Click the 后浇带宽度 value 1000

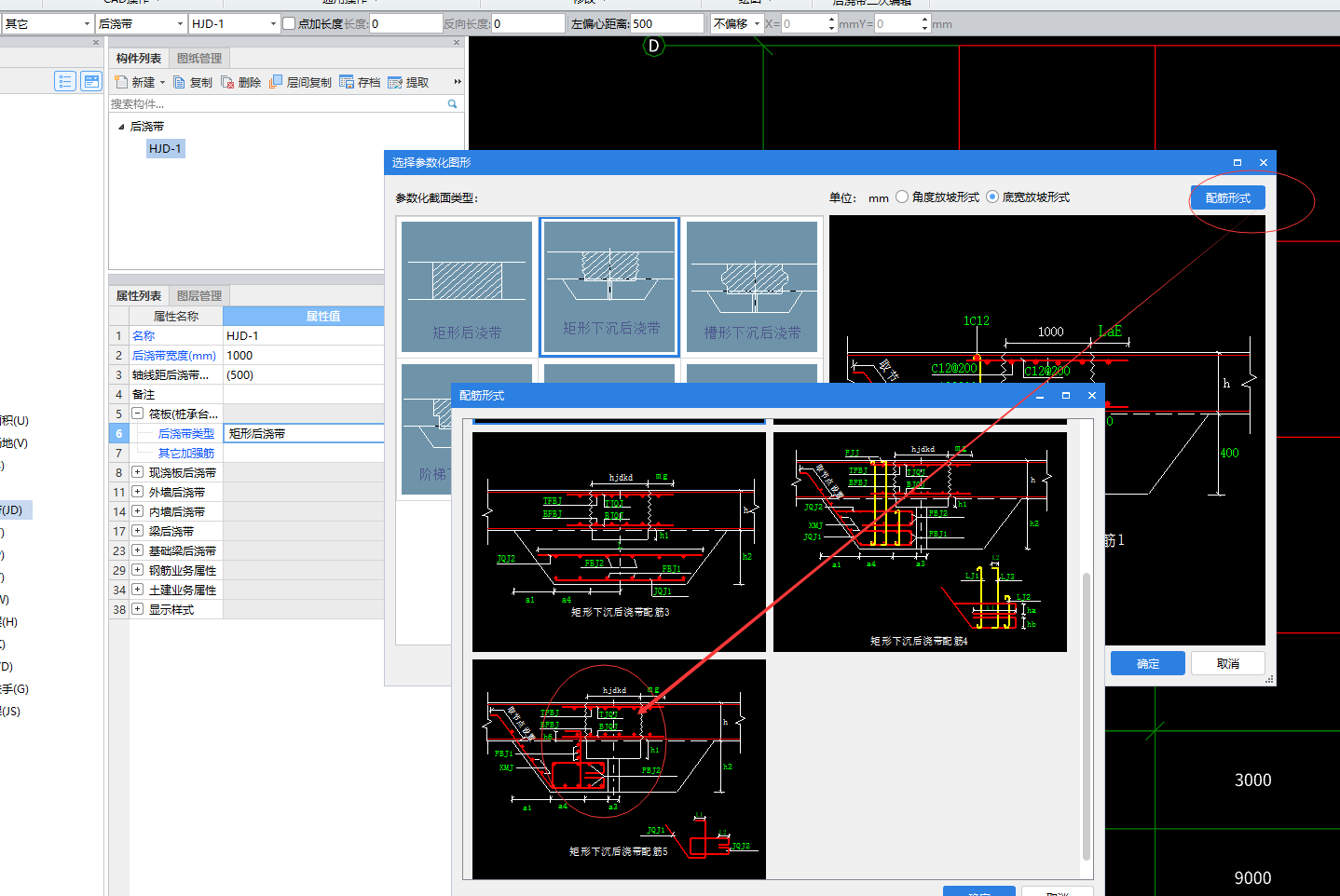(x=304, y=355)
